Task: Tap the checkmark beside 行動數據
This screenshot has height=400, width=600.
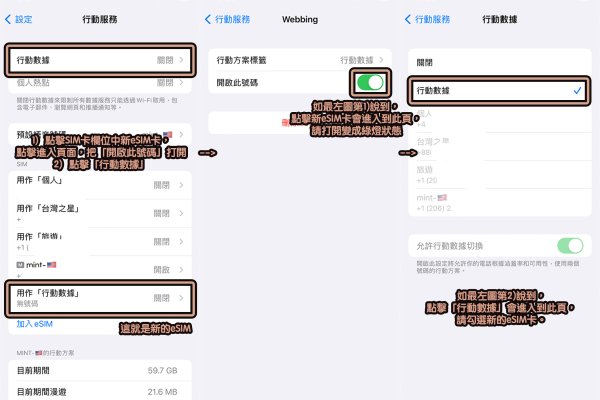Action: tap(578, 91)
